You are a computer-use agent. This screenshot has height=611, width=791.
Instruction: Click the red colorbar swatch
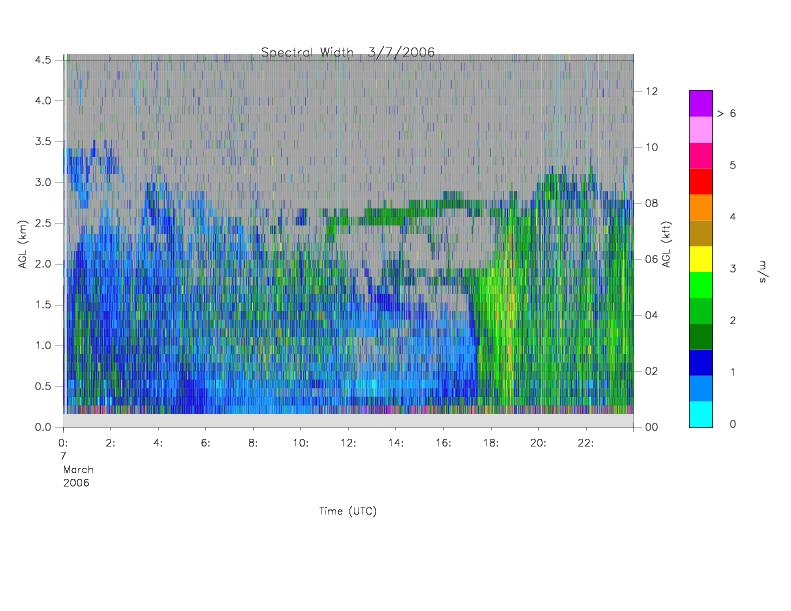(x=701, y=182)
